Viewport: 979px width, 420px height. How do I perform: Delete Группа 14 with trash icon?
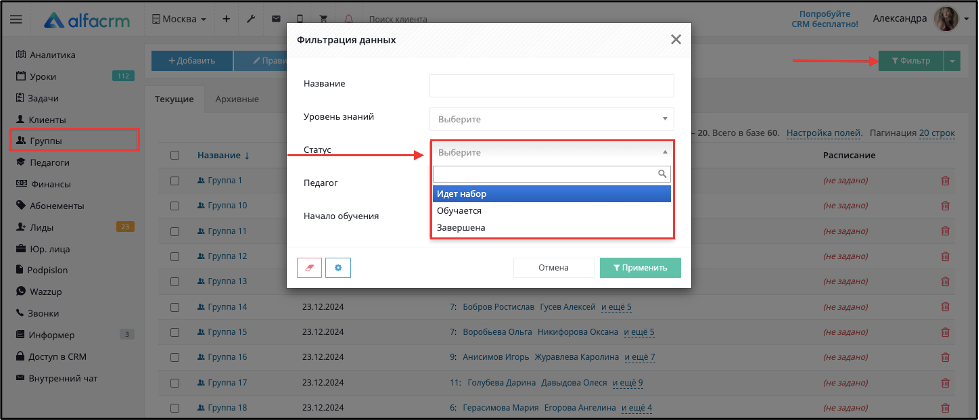click(x=945, y=306)
